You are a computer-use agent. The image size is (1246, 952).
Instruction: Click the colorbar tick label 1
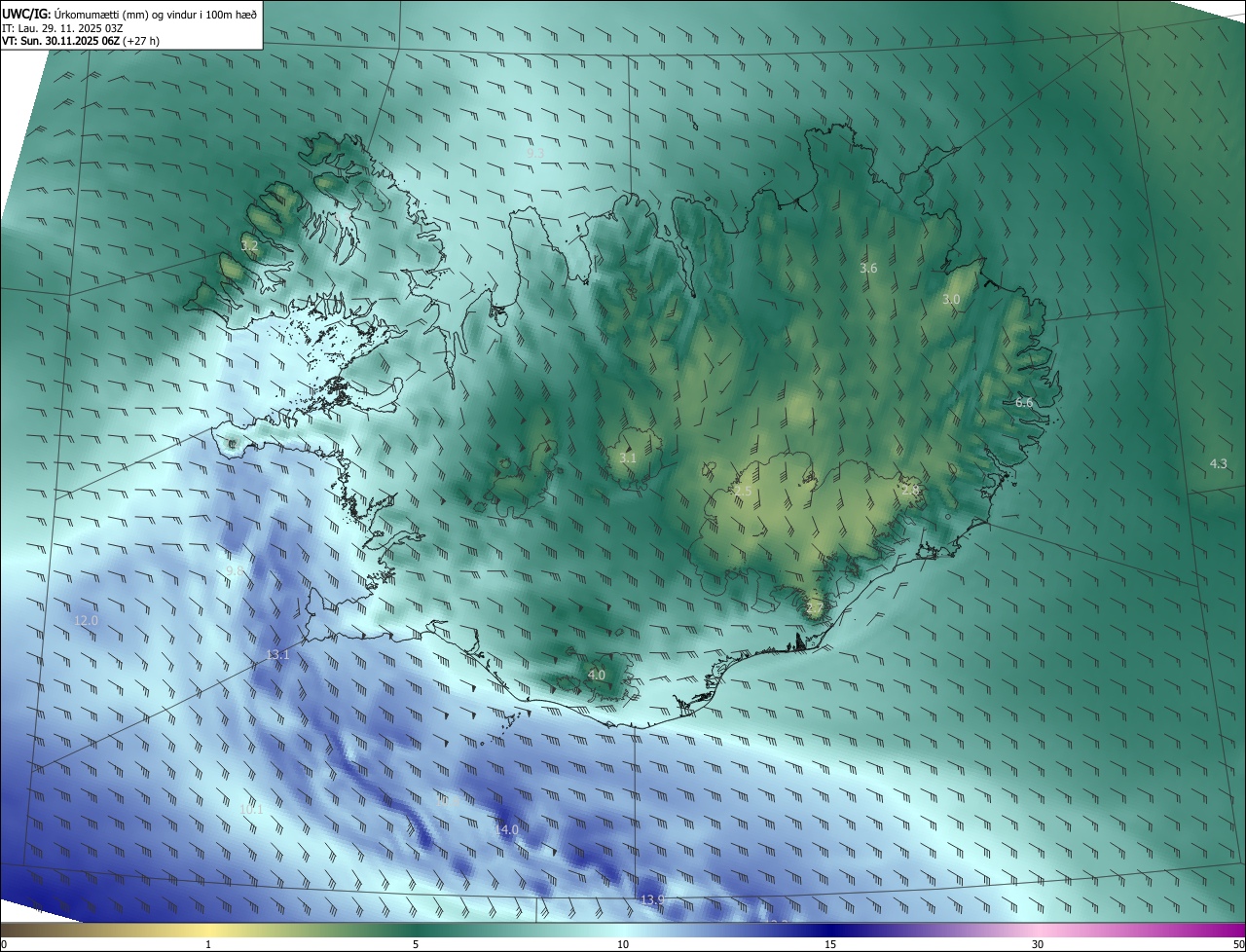click(208, 945)
